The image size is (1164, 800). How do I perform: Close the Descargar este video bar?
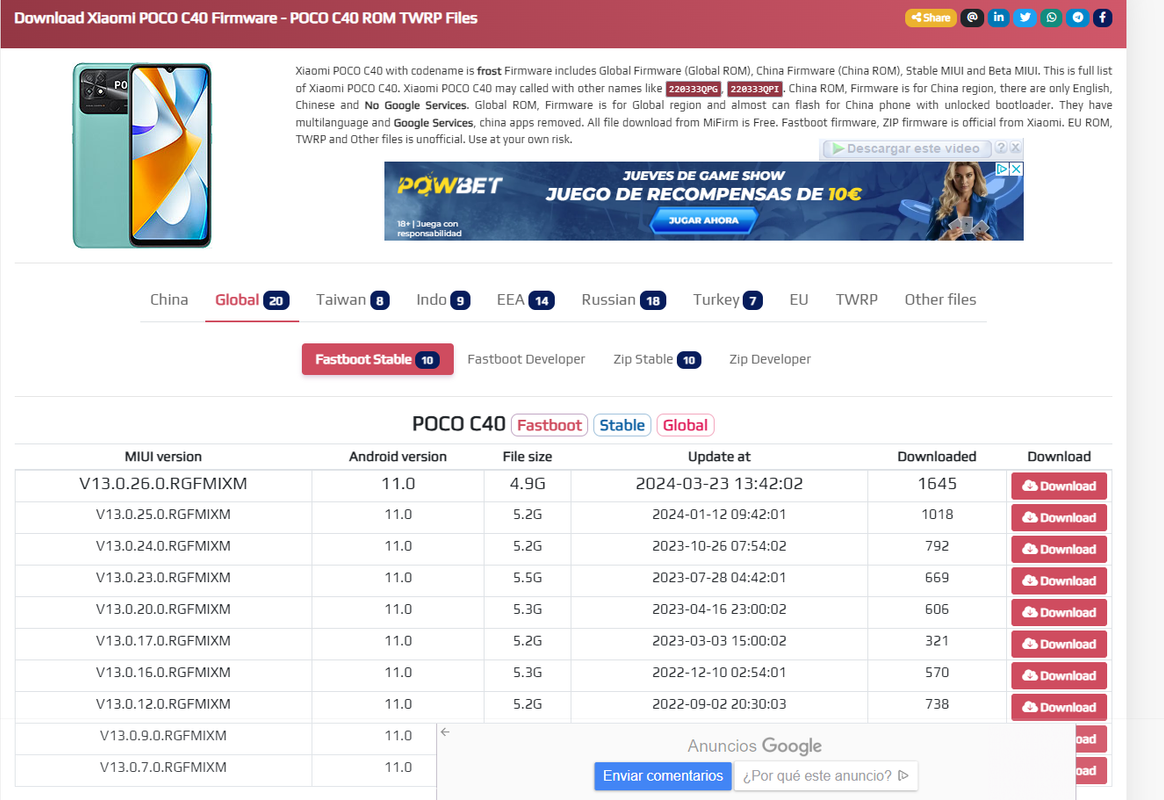1016,147
